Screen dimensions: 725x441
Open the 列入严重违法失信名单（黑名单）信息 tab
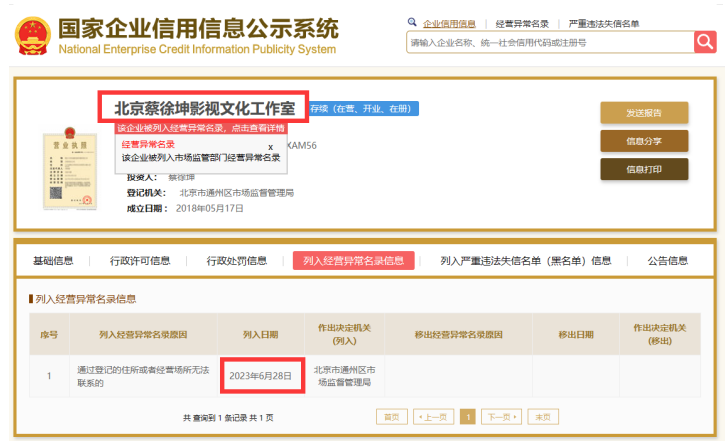(526, 261)
